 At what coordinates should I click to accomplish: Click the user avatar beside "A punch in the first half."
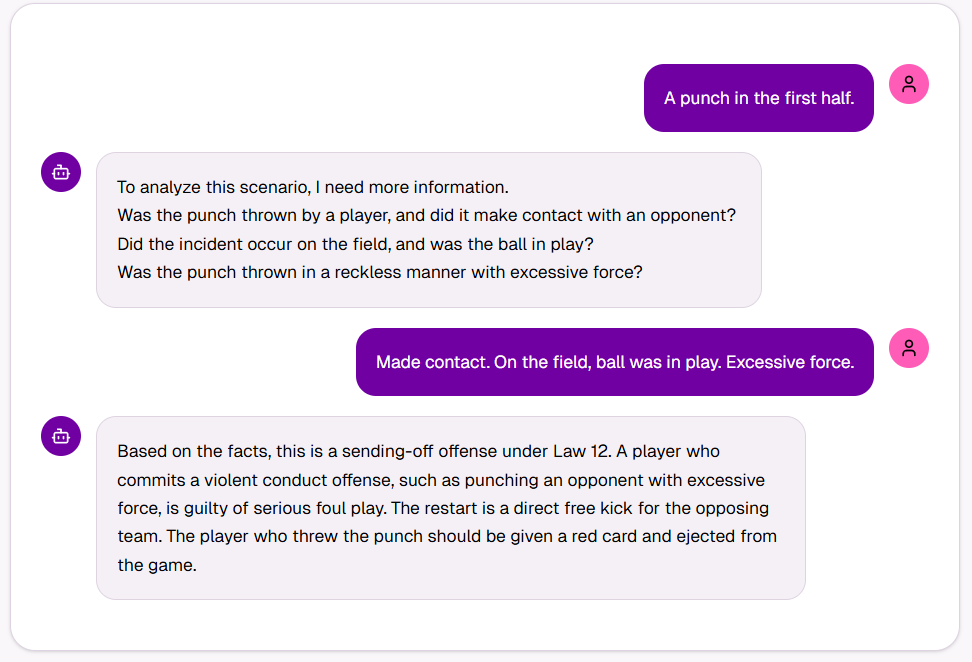click(x=908, y=85)
